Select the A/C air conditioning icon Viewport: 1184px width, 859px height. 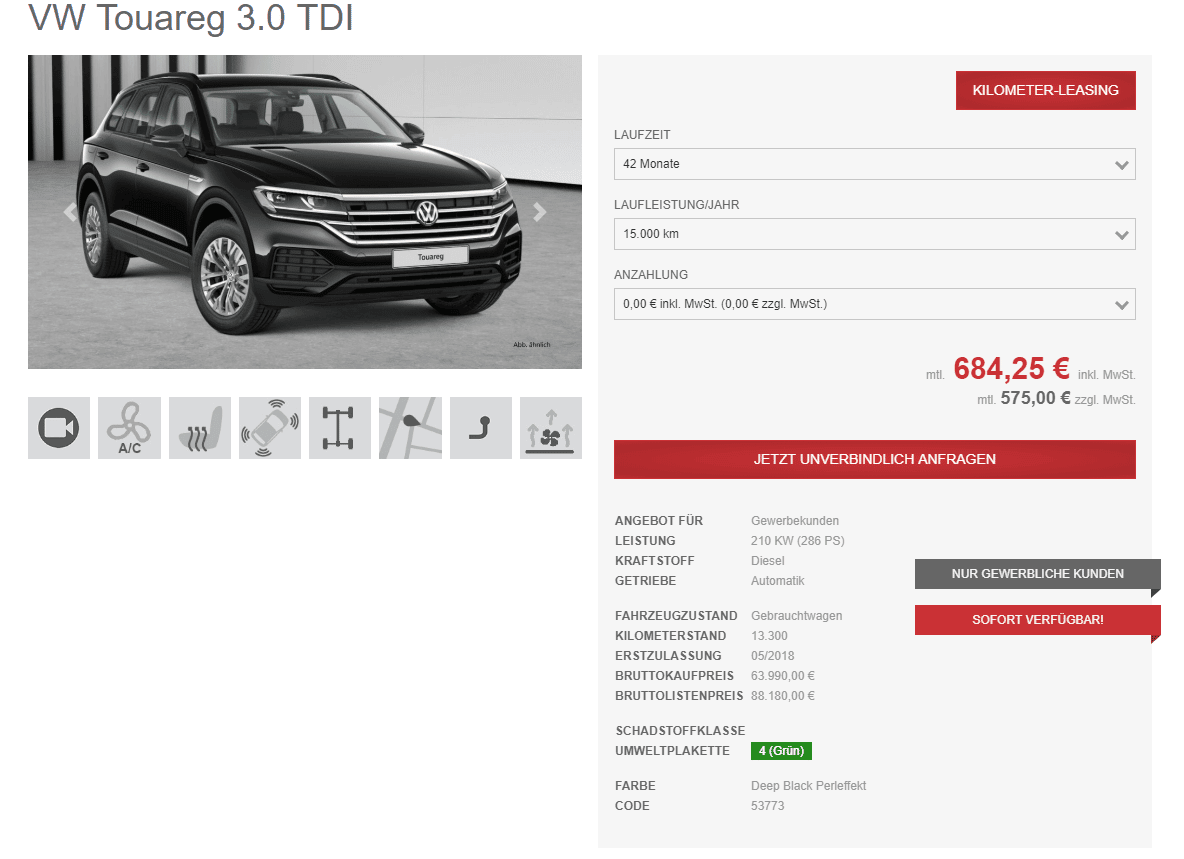pyautogui.click(x=129, y=428)
